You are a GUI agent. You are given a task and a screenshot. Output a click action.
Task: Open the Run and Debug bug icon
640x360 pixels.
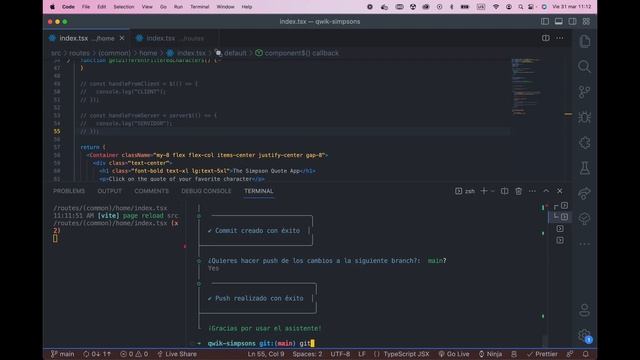(x=584, y=118)
